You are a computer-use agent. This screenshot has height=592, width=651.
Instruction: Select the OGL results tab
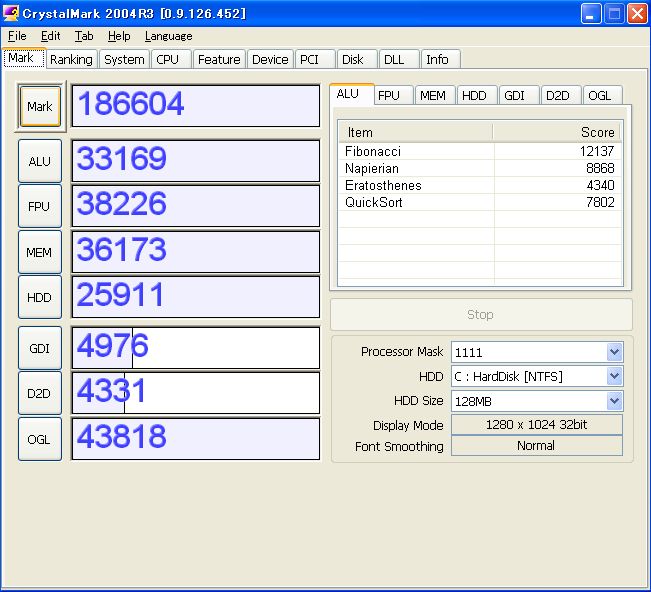click(x=600, y=95)
